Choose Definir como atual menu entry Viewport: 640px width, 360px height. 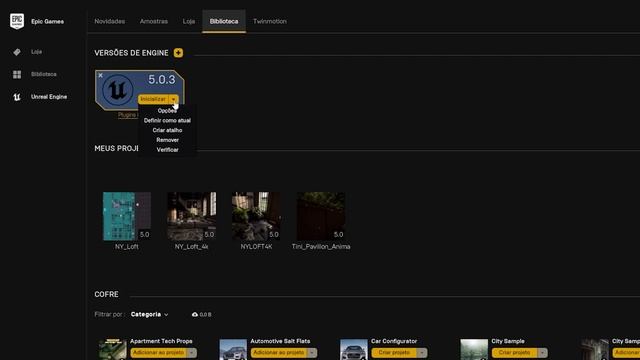click(167, 120)
